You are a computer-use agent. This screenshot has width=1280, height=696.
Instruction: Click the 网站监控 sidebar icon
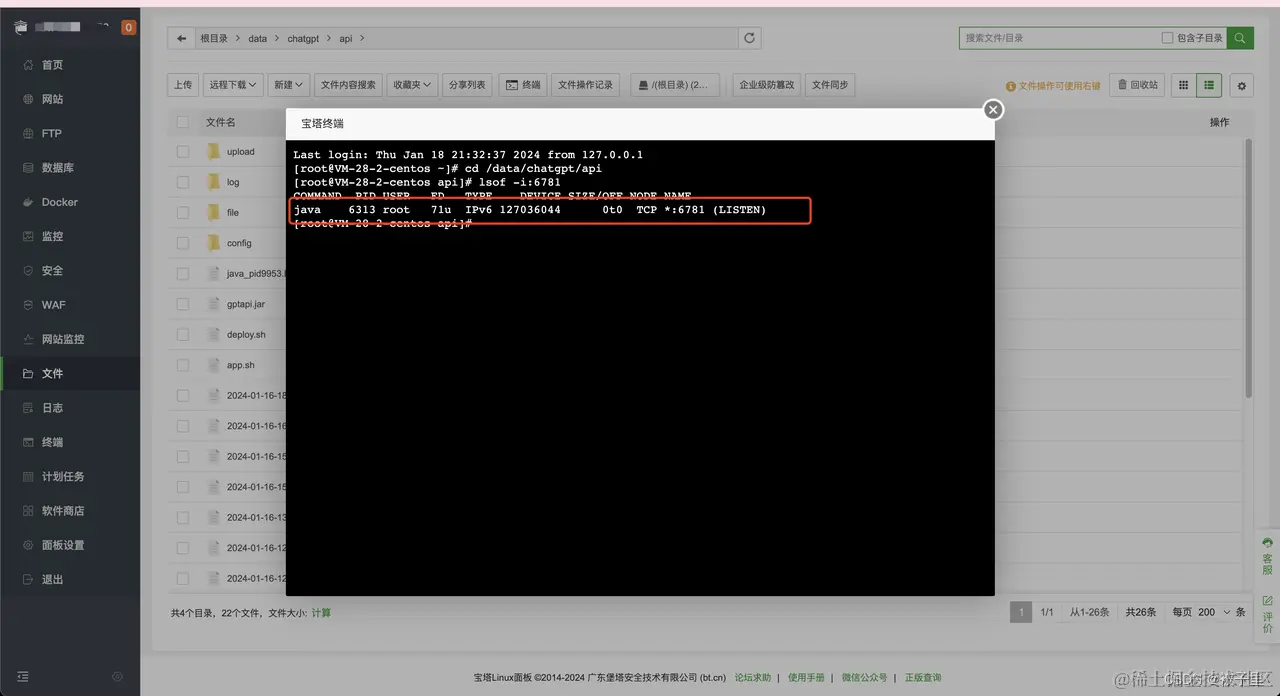(x=29, y=339)
